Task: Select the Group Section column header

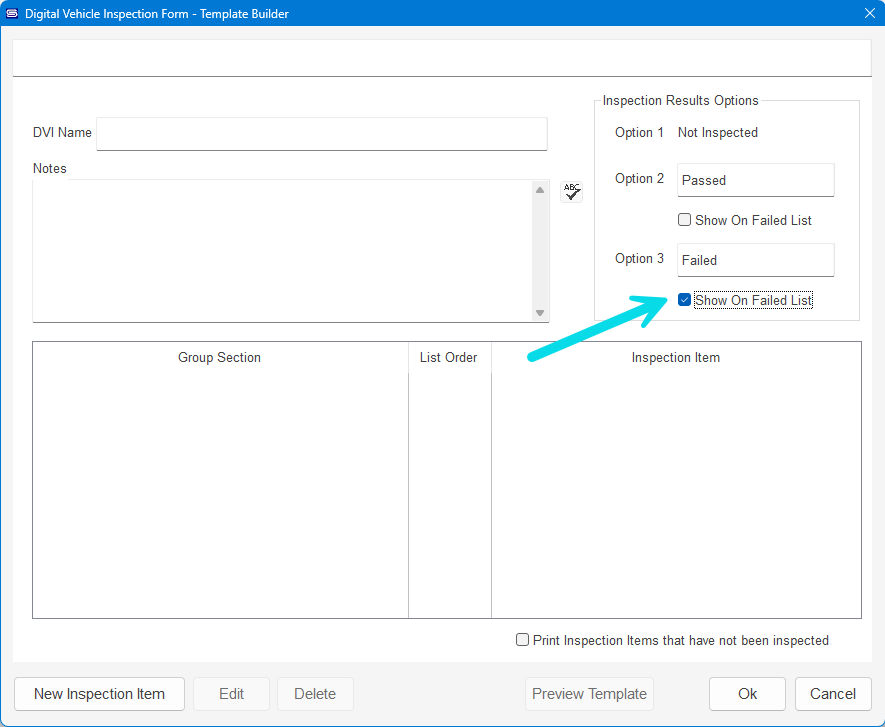Action: click(x=219, y=358)
